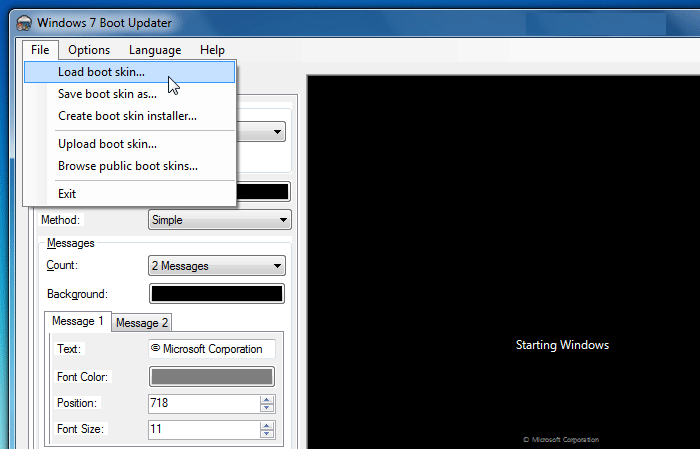The image size is (700, 449).
Task: Click the Font Size: label
Action: pos(80,429)
